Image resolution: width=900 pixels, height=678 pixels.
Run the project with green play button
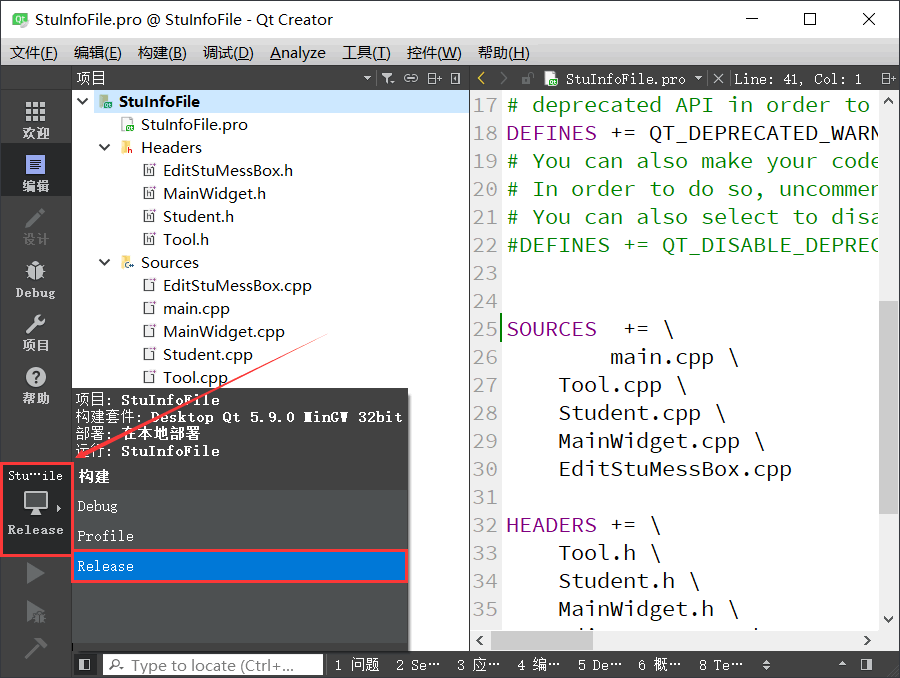35,573
